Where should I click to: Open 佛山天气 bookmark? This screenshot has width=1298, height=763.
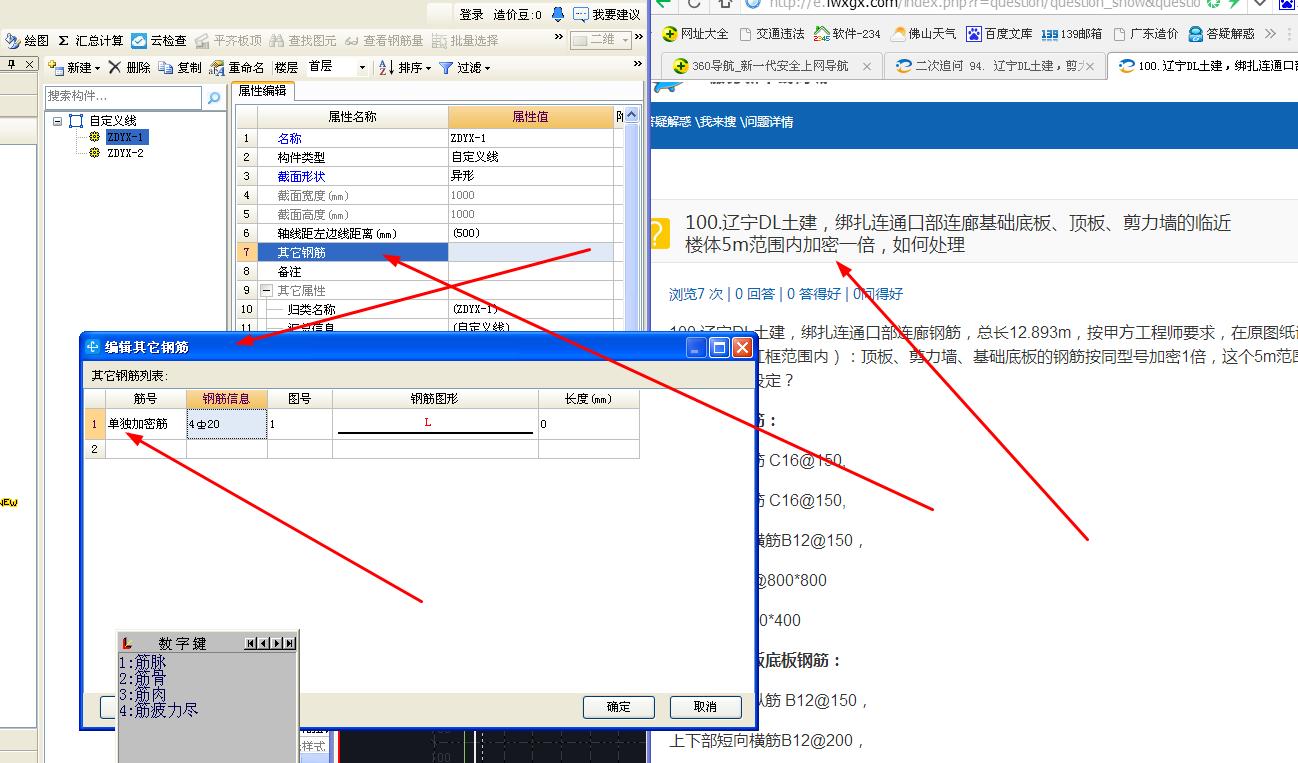pyautogui.click(x=924, y=34)
